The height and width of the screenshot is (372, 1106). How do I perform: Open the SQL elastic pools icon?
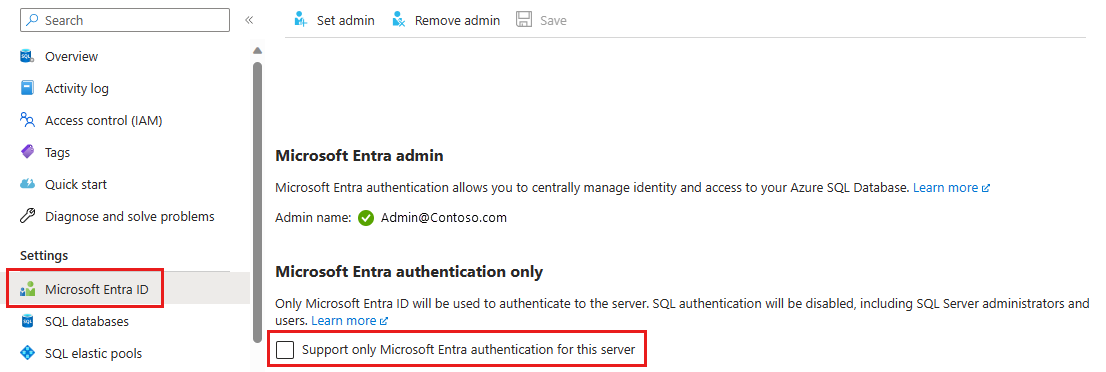27,353
